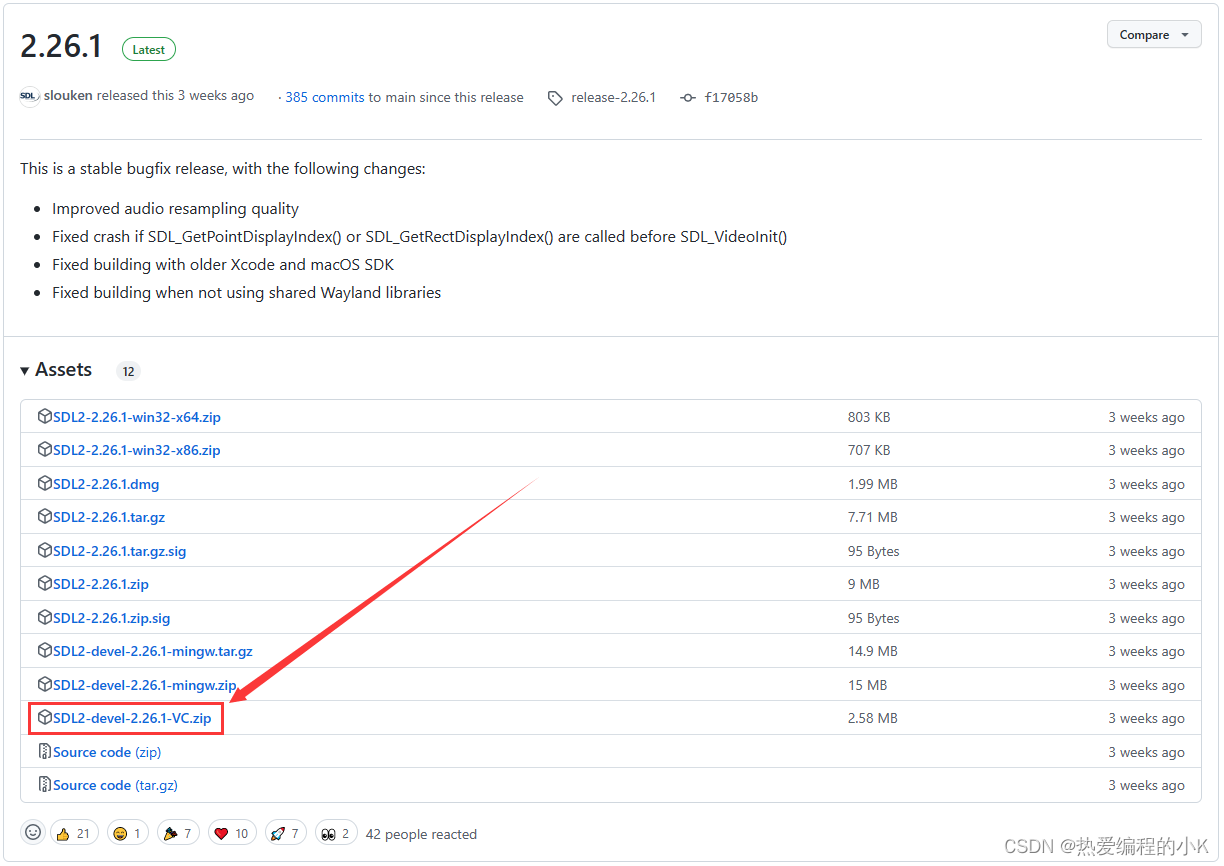Click package icon beside SDL2-devel-2.26.1-VC.zip
The image size is (1224, 866).
pyautogui.click(x=44, y=717)
